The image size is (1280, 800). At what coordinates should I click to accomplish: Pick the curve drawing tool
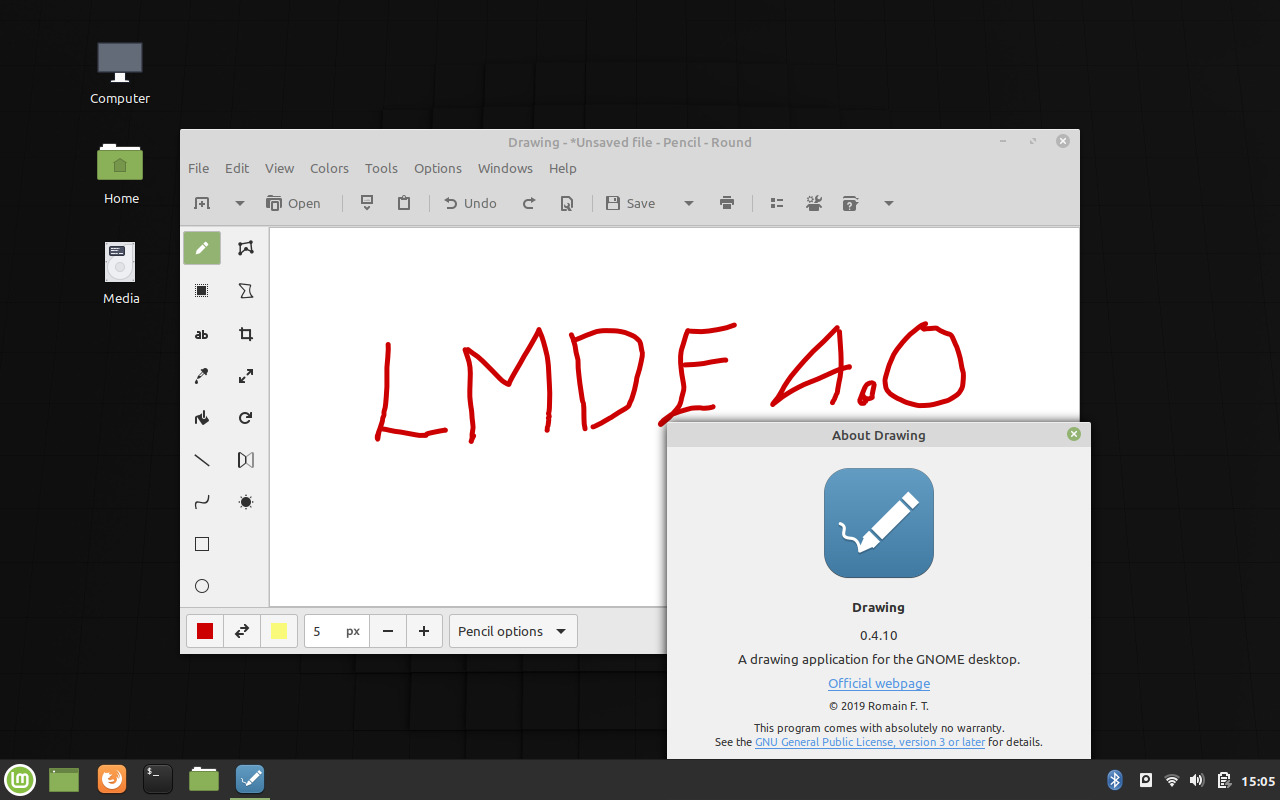[201, 502]
